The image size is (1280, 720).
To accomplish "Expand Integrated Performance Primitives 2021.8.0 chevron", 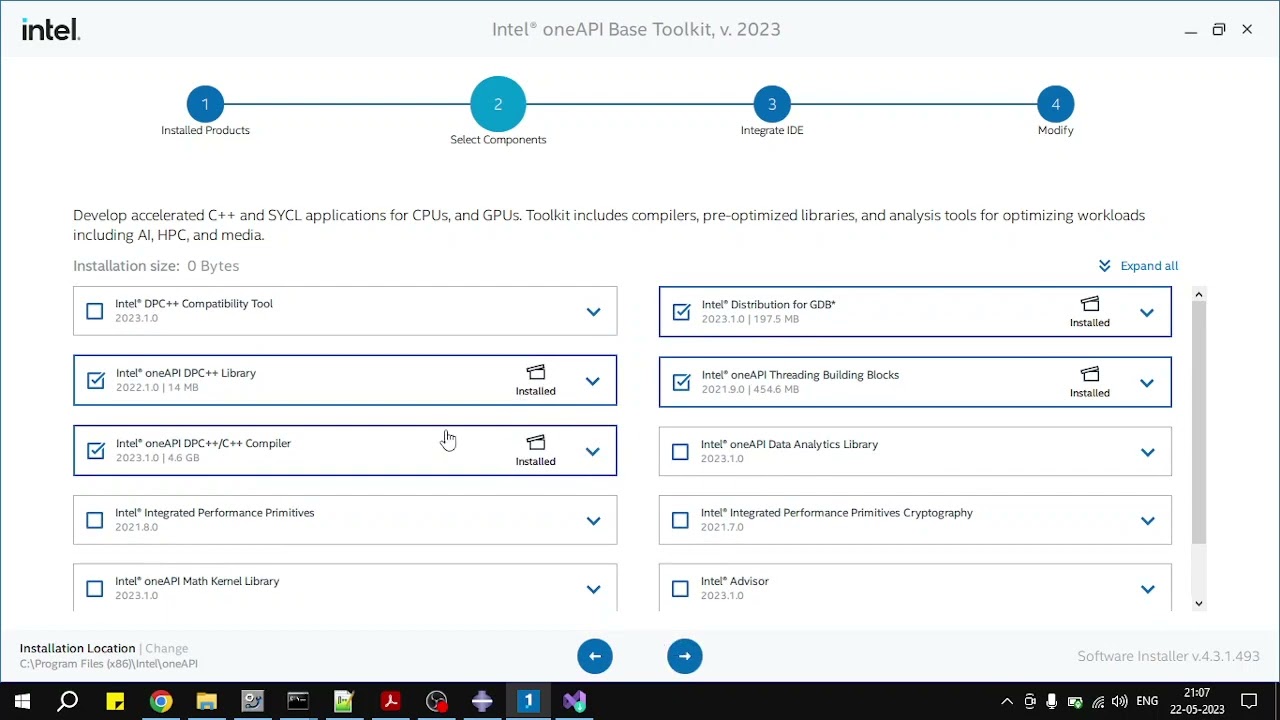I will (593, 520).
